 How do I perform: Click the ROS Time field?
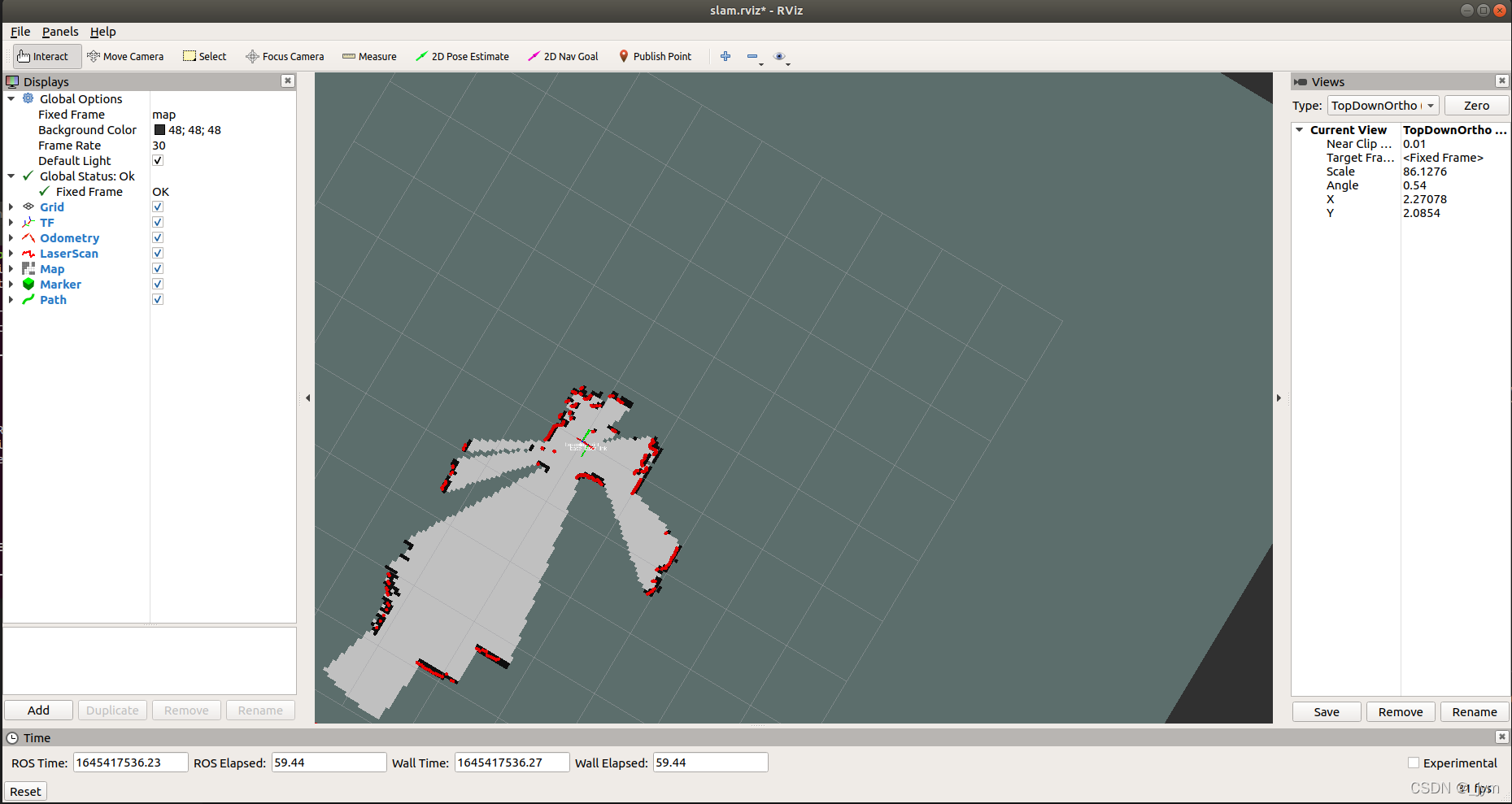[130, 763]
